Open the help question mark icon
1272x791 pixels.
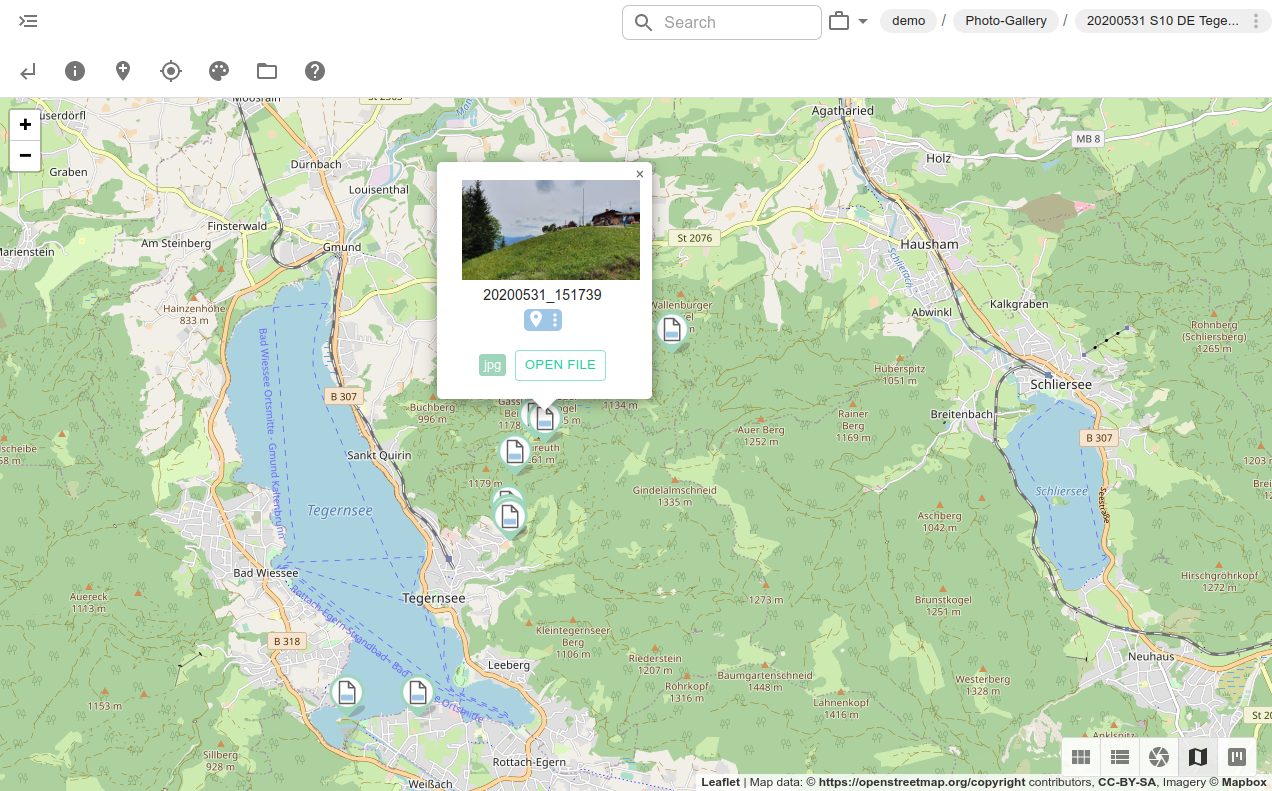point(315,71)
